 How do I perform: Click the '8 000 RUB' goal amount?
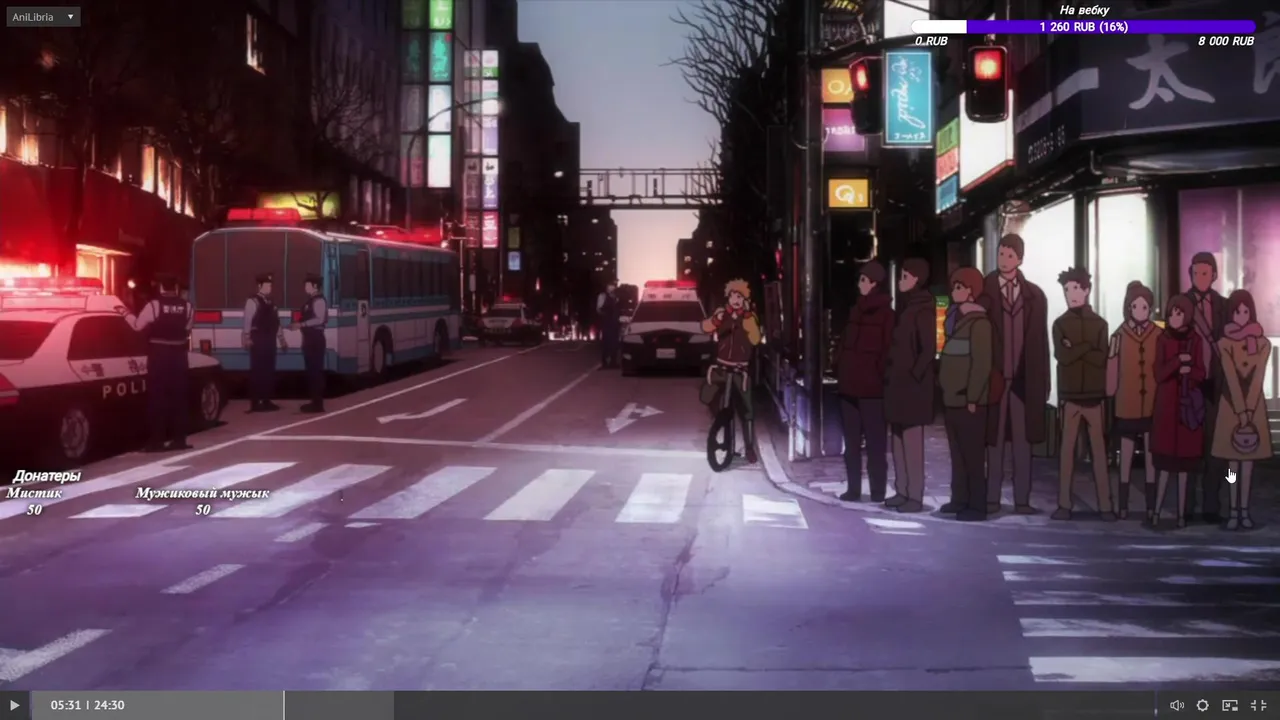pos(1226,42)
